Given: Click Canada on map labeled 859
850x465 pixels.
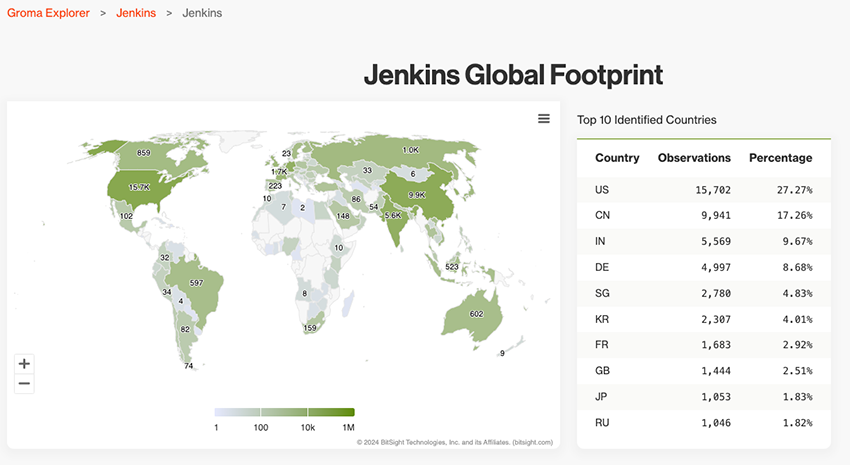Looking at the screenshot, I should (144, 153).
